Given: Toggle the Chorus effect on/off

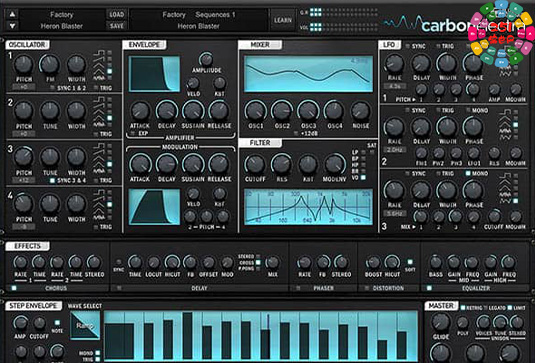Looking at the screenshot, I should coord(14,288).
